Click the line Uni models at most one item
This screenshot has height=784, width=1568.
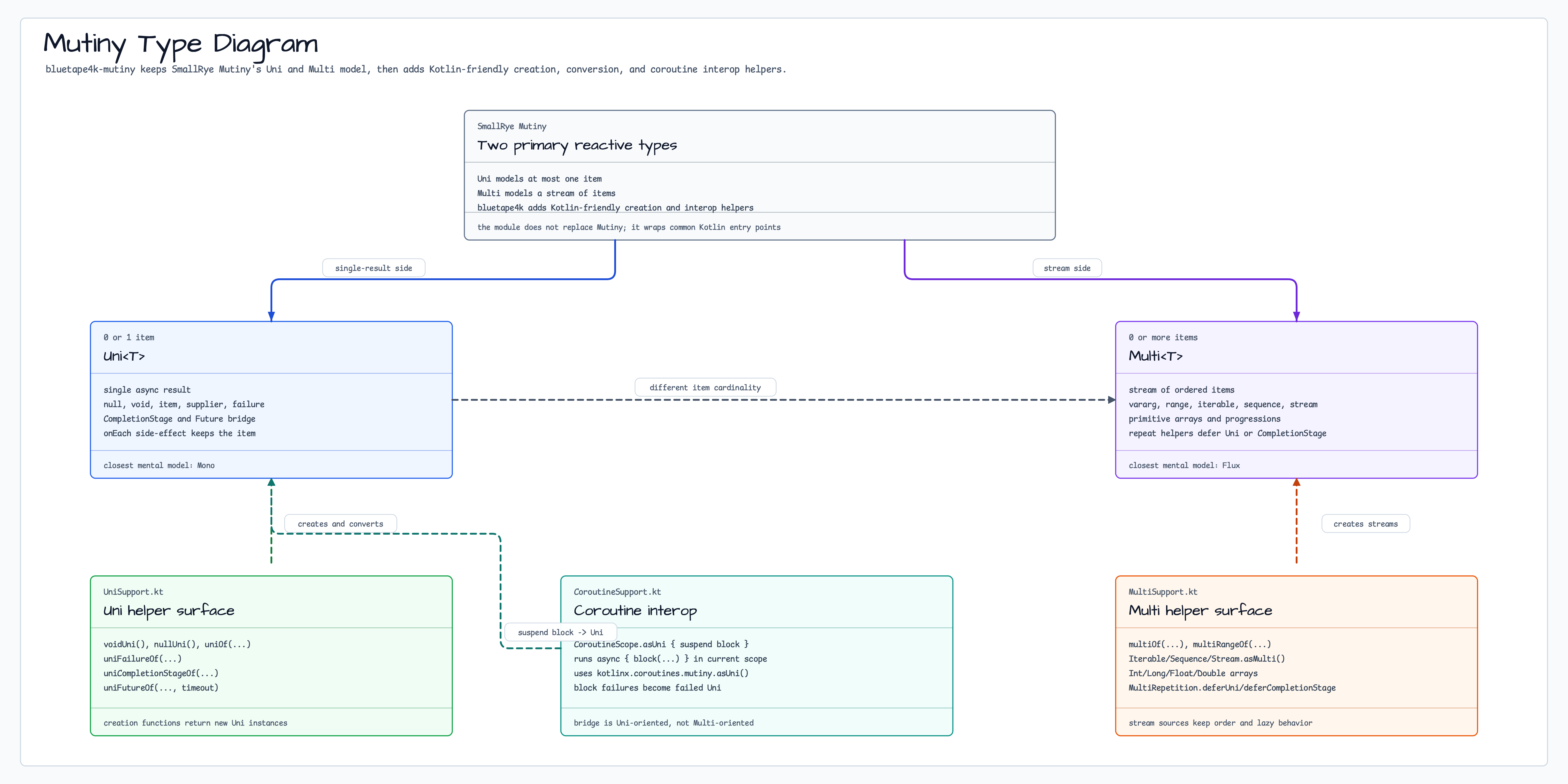point(539,179)
